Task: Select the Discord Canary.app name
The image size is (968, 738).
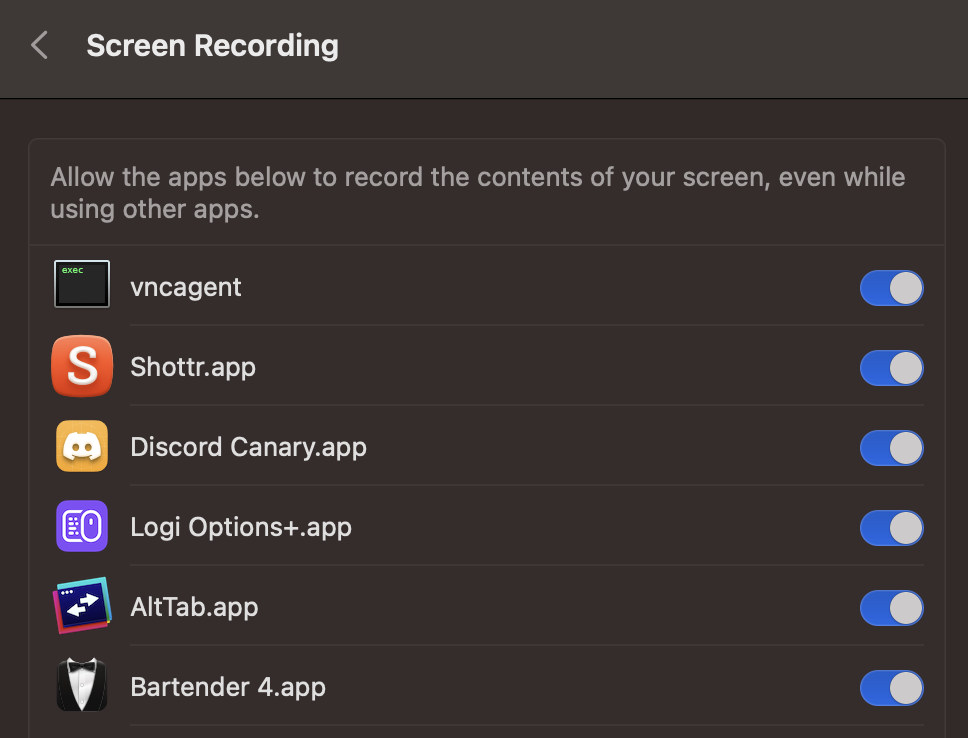Action: (248, 447)
